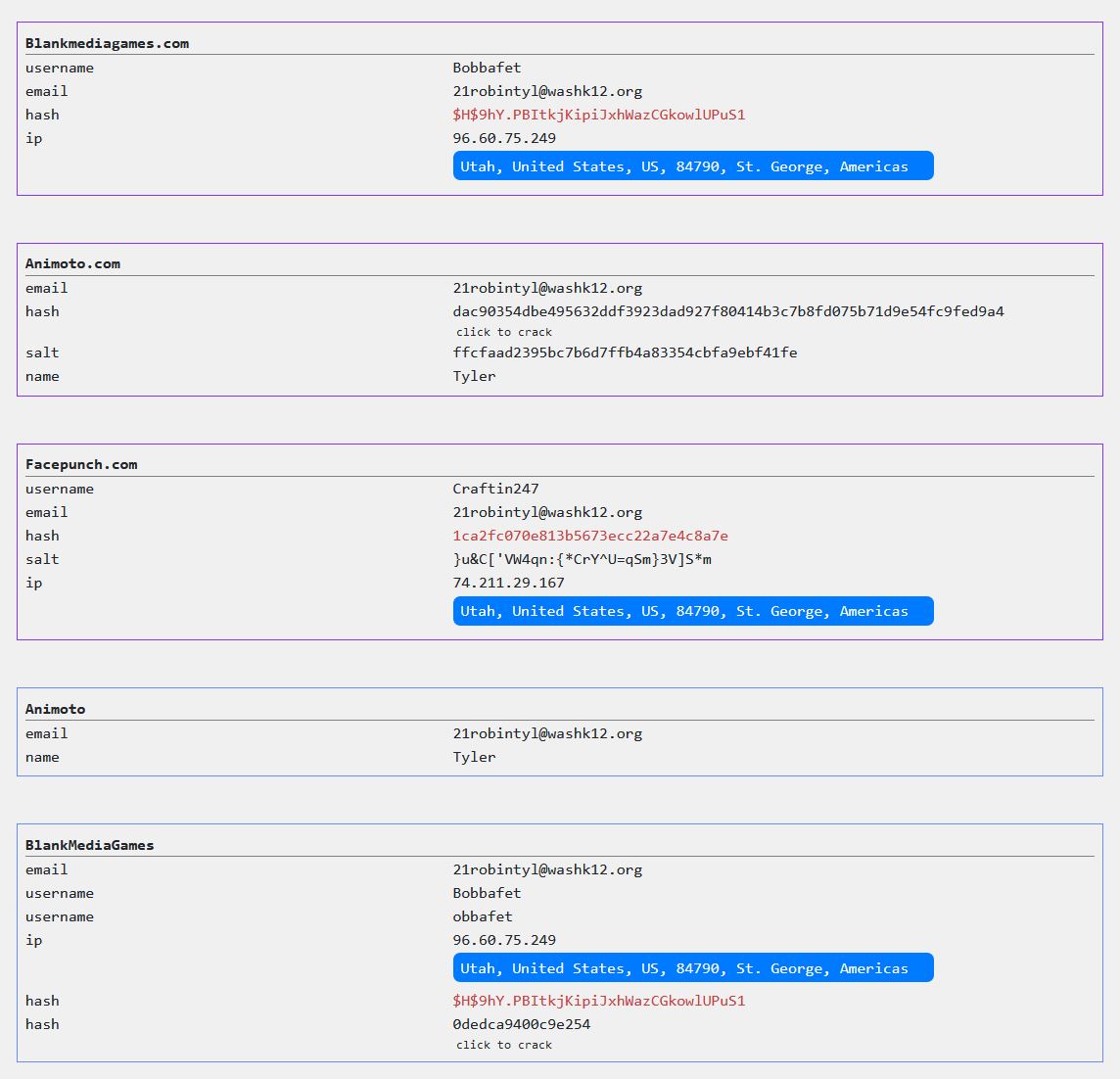Click the hash 0dedca9400c9e254
Viewport: 1120px width, 1079px height.
click(x=521, y=1024)
